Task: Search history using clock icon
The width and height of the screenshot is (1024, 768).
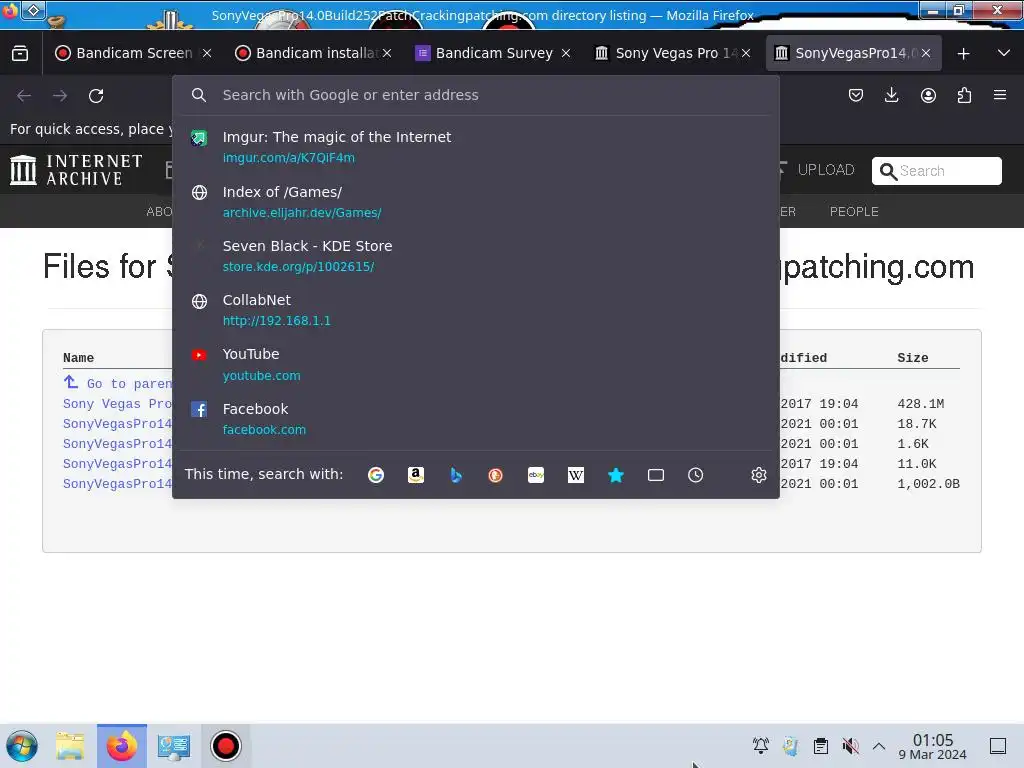Action: [696, 475]
